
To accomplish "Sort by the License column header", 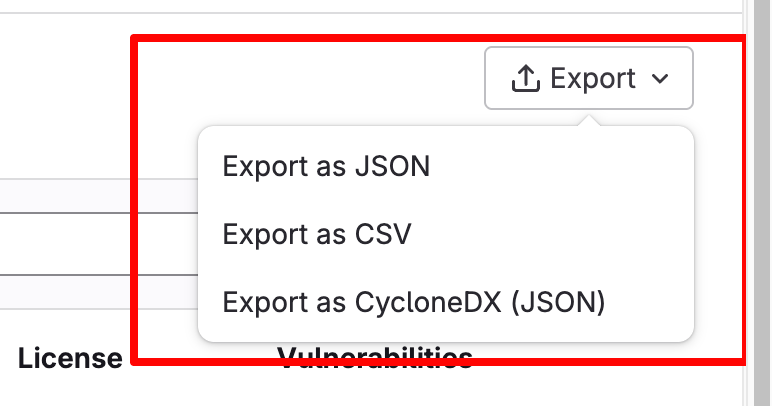I will point(69,358).
